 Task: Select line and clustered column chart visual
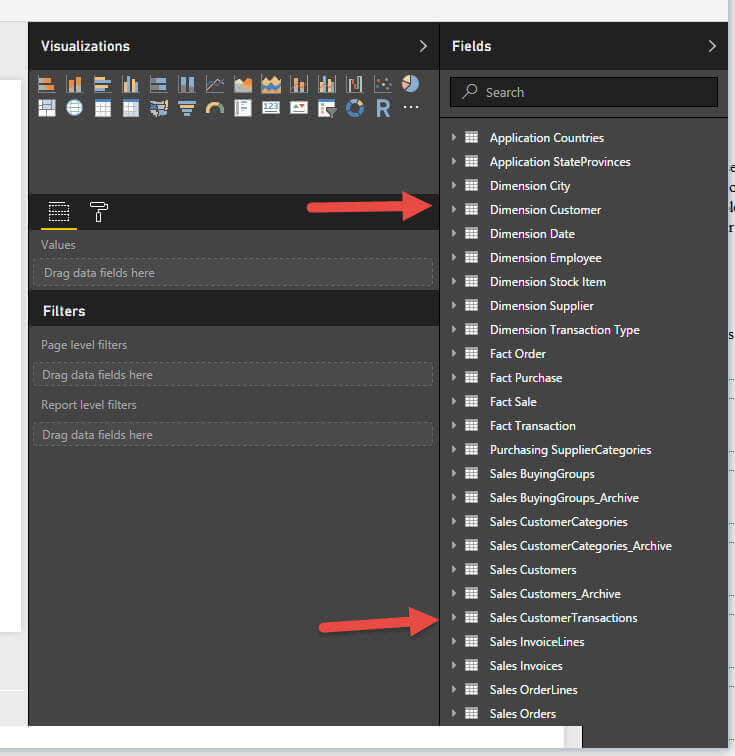tap(327, 84)
